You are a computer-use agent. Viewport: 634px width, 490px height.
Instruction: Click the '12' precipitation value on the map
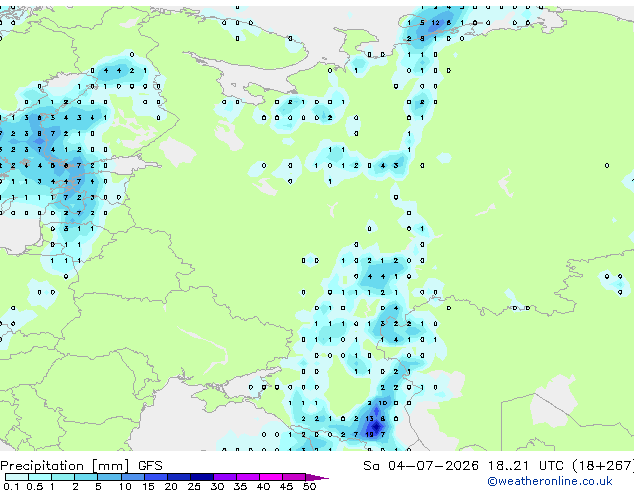click(435, 23)
